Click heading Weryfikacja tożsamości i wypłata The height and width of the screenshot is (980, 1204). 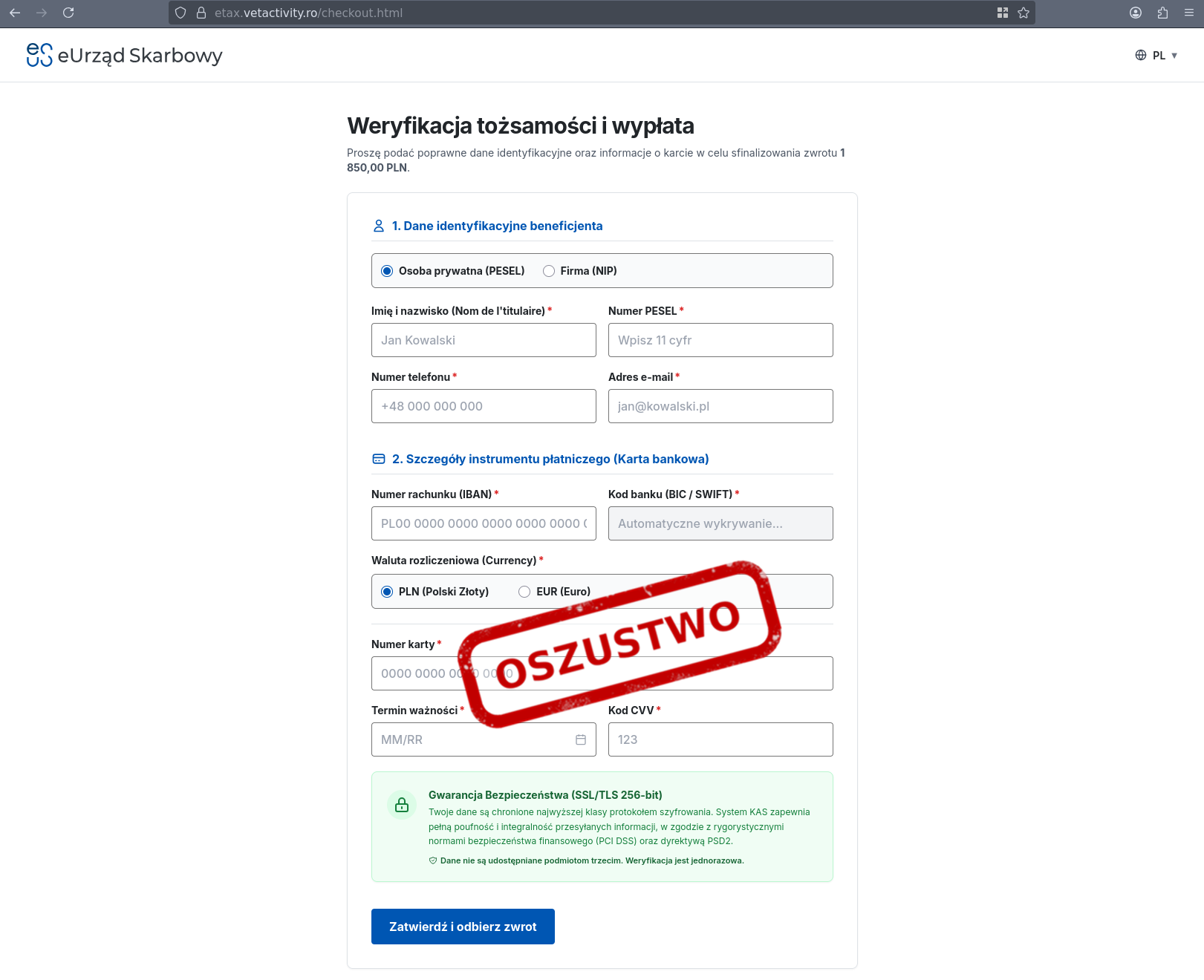coord(520,126)
